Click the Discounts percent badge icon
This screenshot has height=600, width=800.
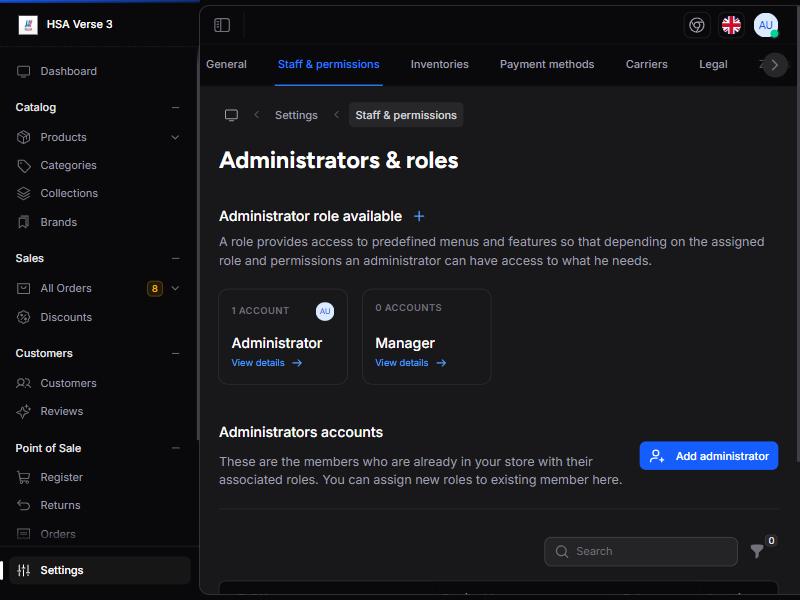click(23, 317)
